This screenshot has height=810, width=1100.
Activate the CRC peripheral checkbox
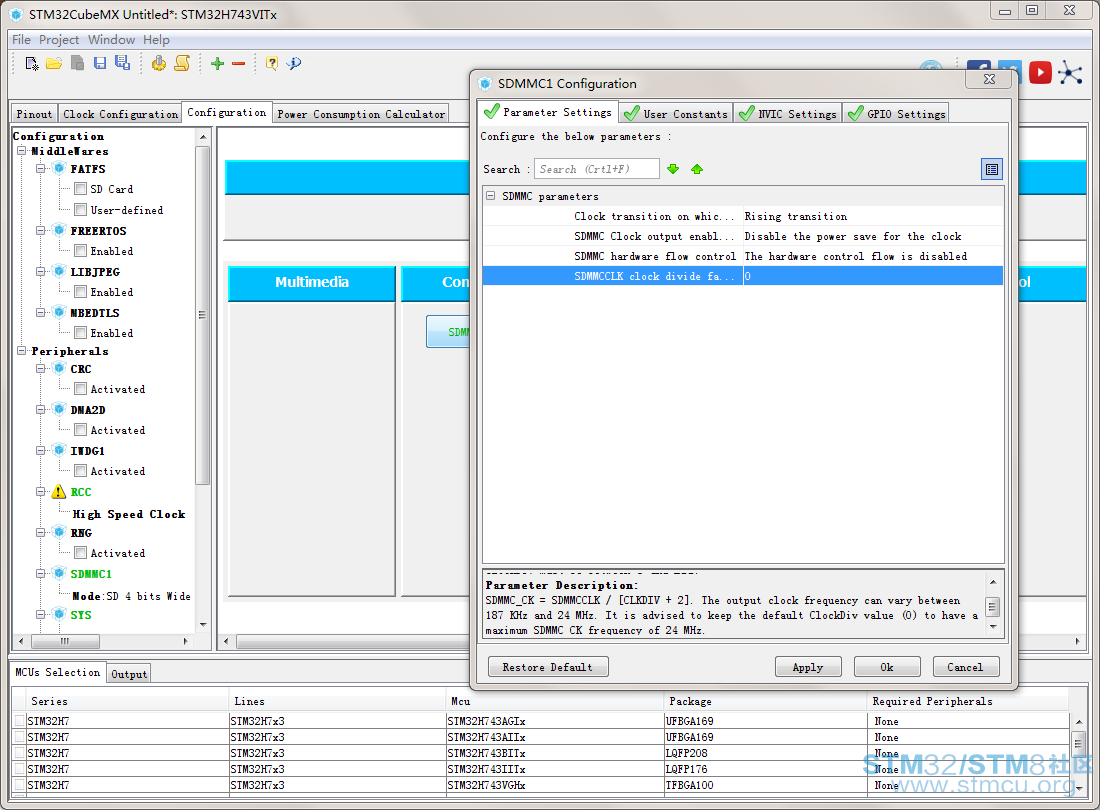(x=81, y=389)
